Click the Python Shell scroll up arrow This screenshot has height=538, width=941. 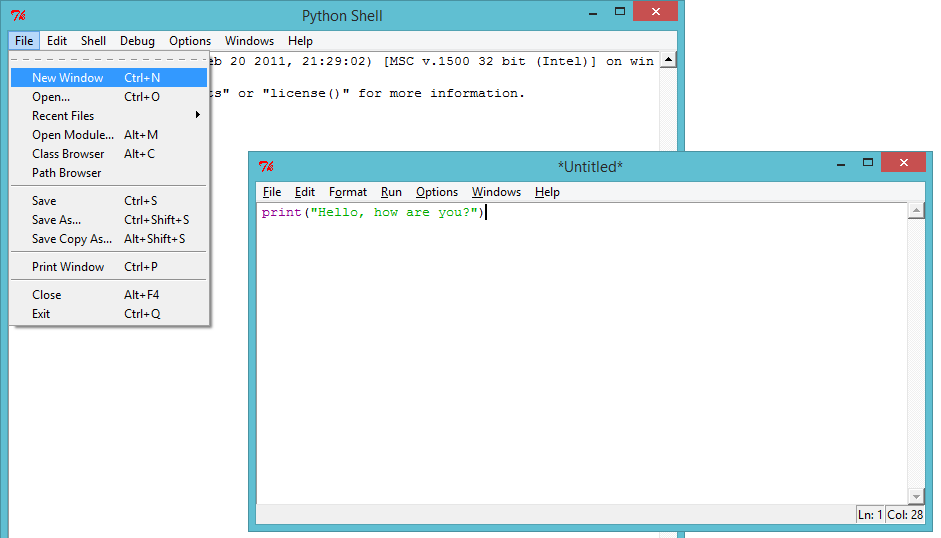pyautogui.click(x=668, y=60)
